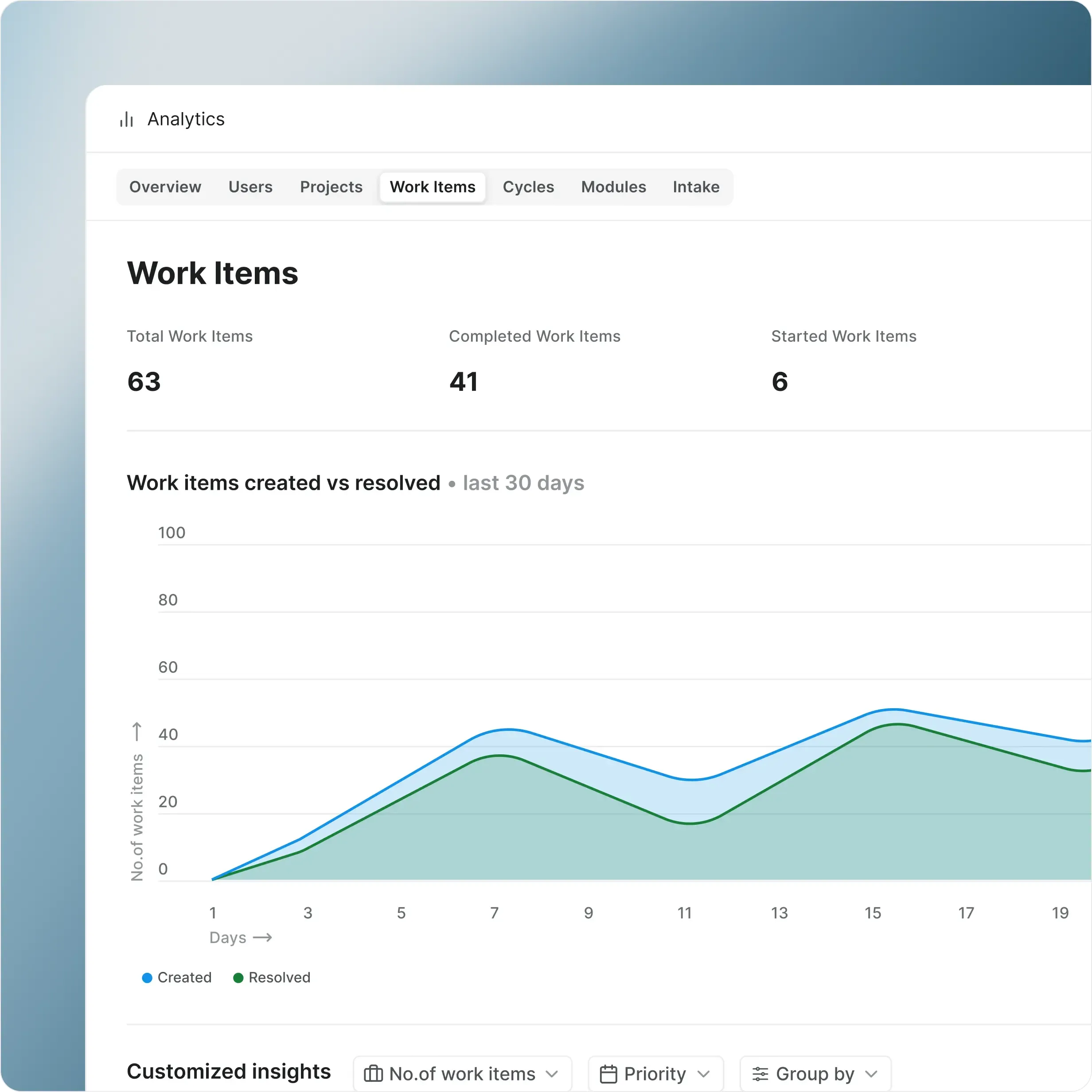Click the blue Created legend dot
Viewport: 1092px width, 1092px height.
click(x=147, y=978)
